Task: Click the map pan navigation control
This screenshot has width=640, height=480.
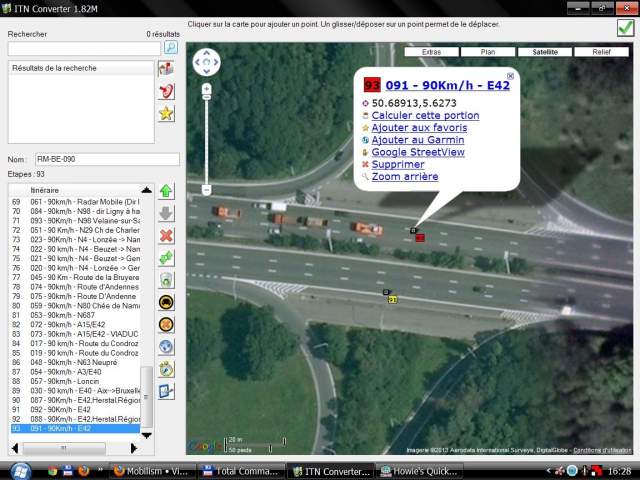Action: pyautogui.click(x=206, y=63)
